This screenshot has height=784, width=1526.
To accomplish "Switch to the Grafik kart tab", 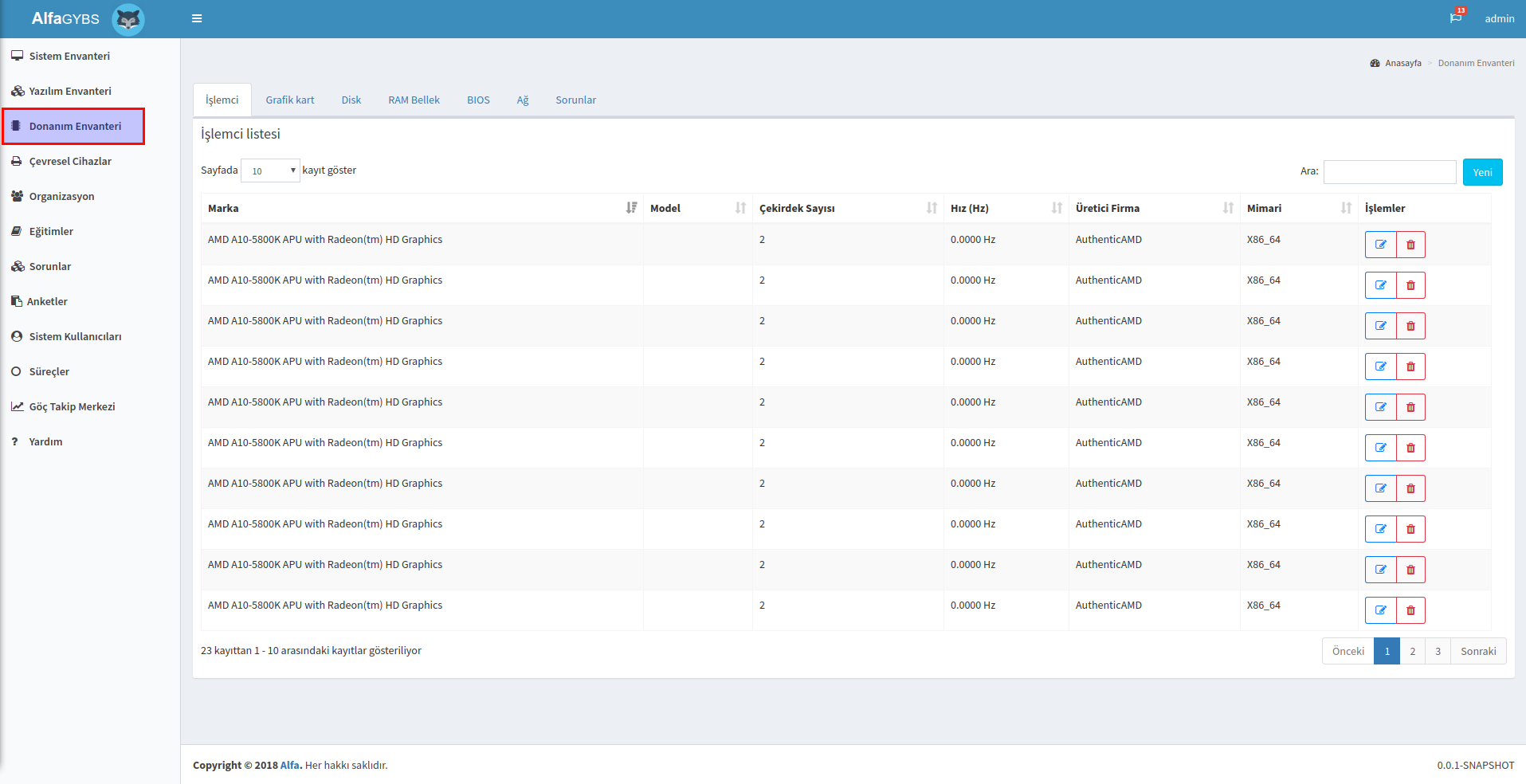I will 290,100.
